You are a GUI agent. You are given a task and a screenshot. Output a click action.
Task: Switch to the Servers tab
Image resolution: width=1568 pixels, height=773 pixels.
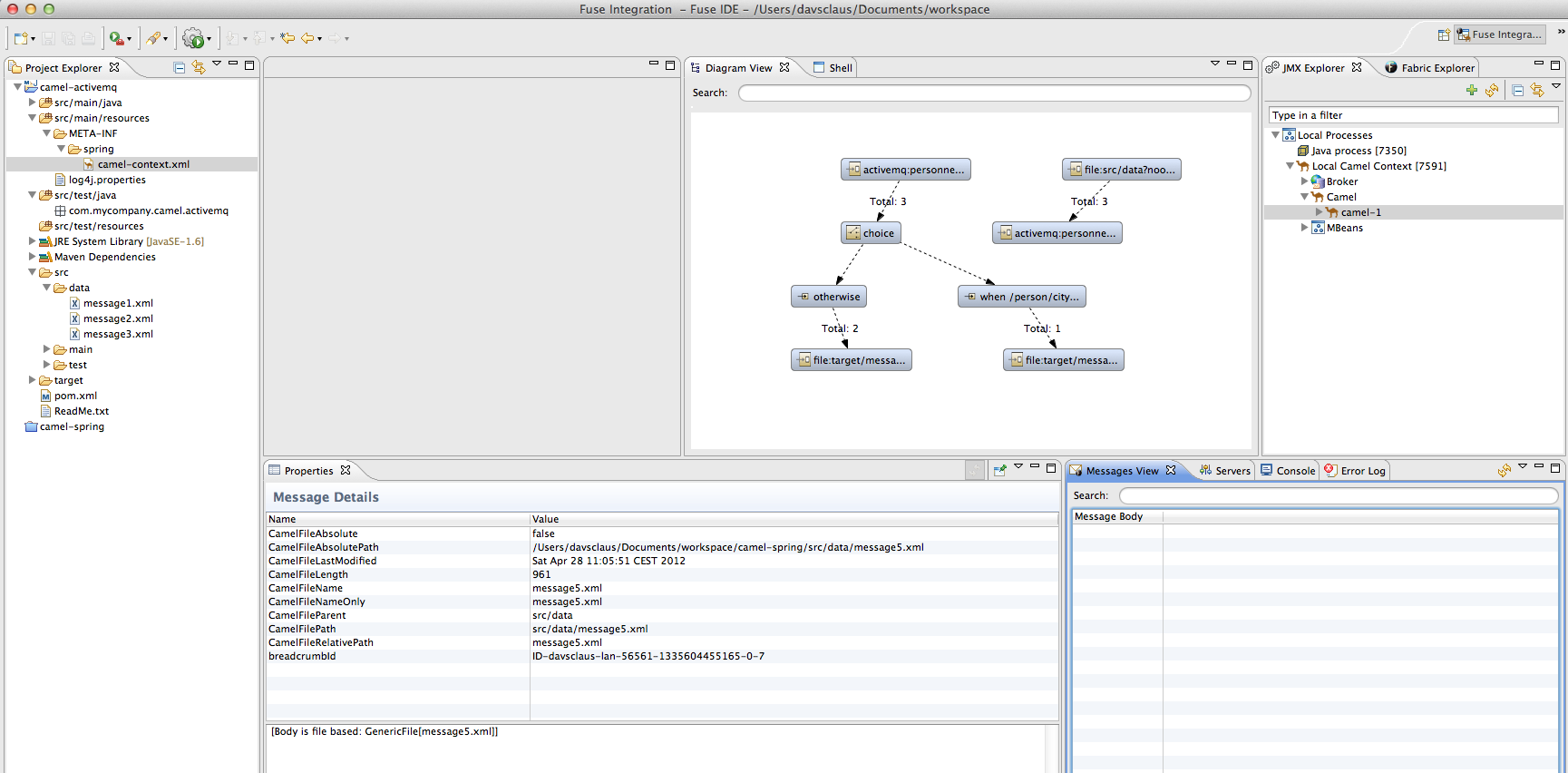(1224, 471)
